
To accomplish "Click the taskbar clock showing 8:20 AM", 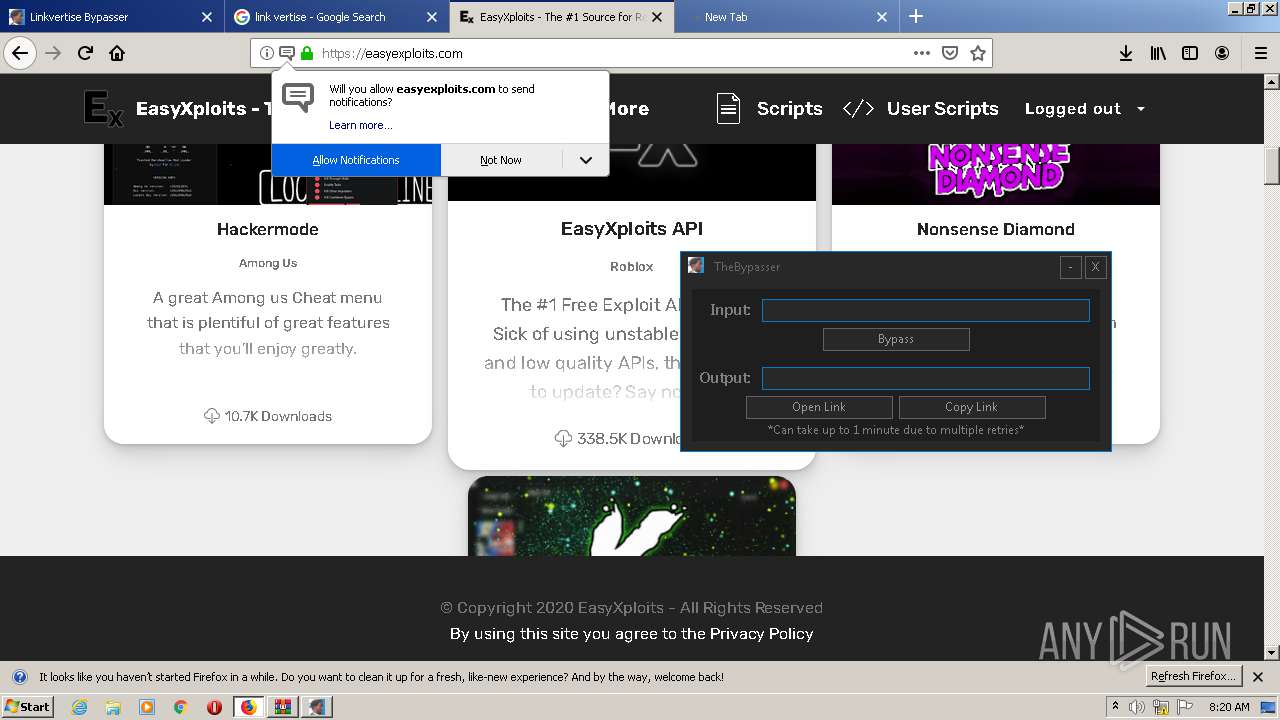I will (1229, 707).
